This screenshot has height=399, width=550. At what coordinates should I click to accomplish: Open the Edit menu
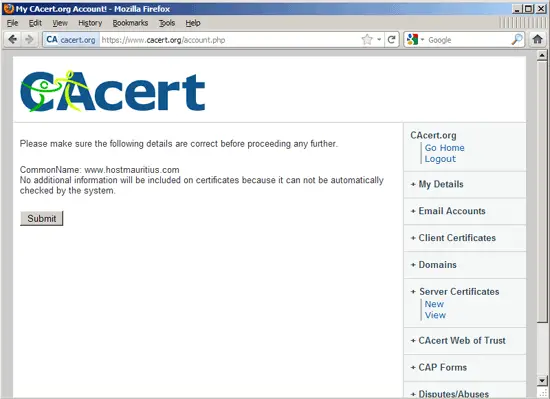click(x=35, y=23)
